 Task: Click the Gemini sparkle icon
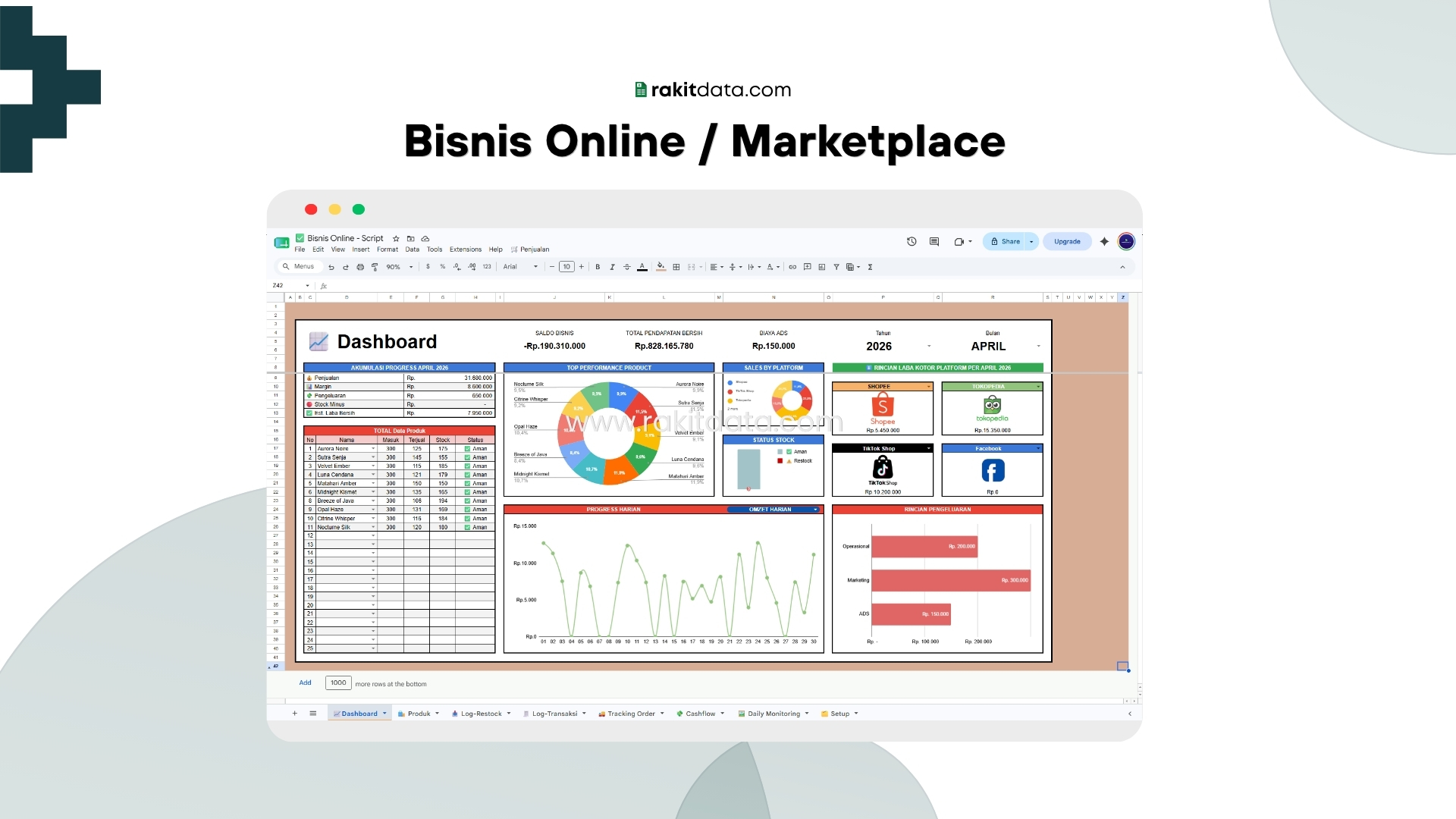(x=1104, y=242)
